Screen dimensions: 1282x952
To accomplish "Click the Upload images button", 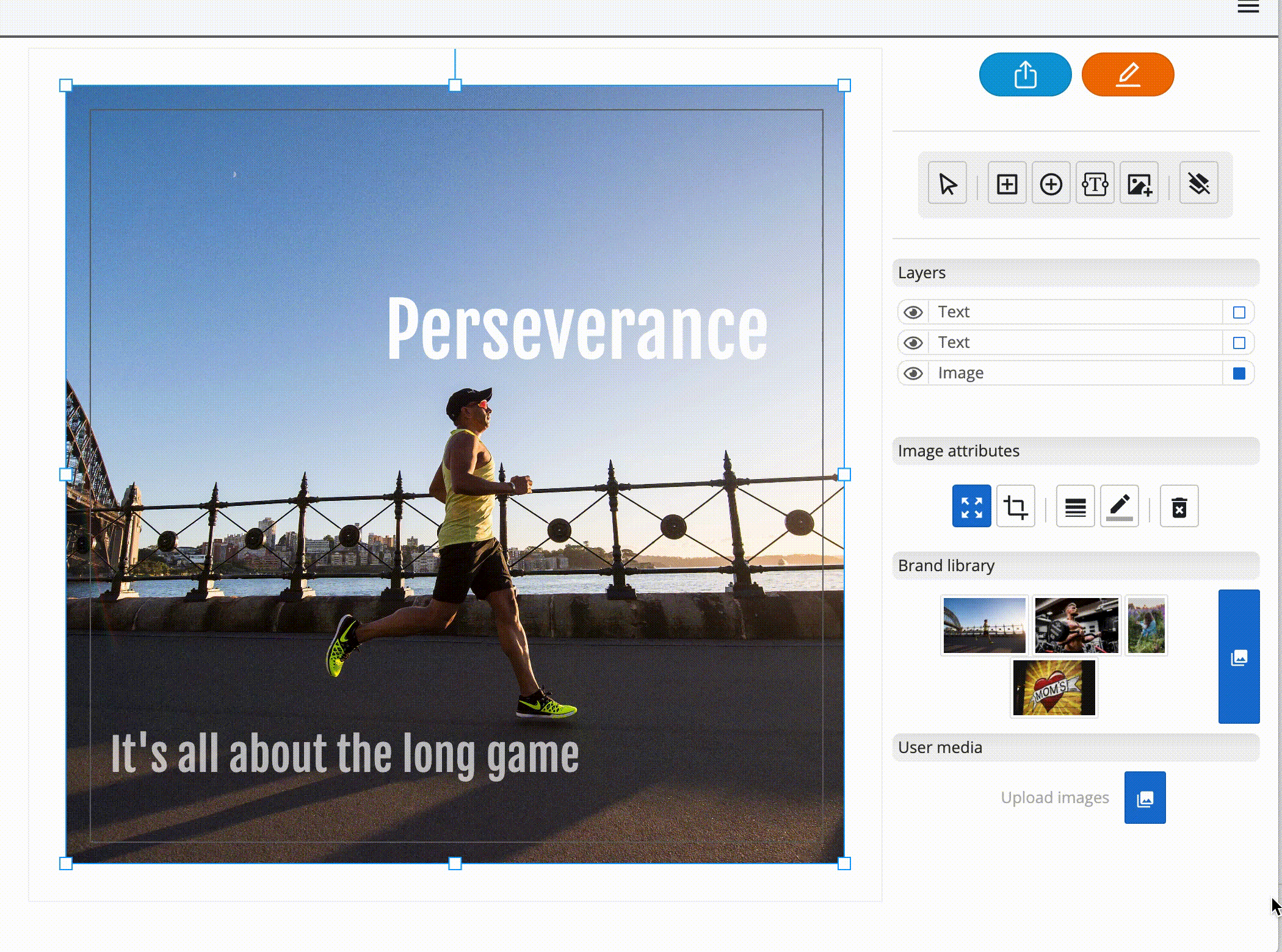I will pyautogui.click(x=1145, y=798).
